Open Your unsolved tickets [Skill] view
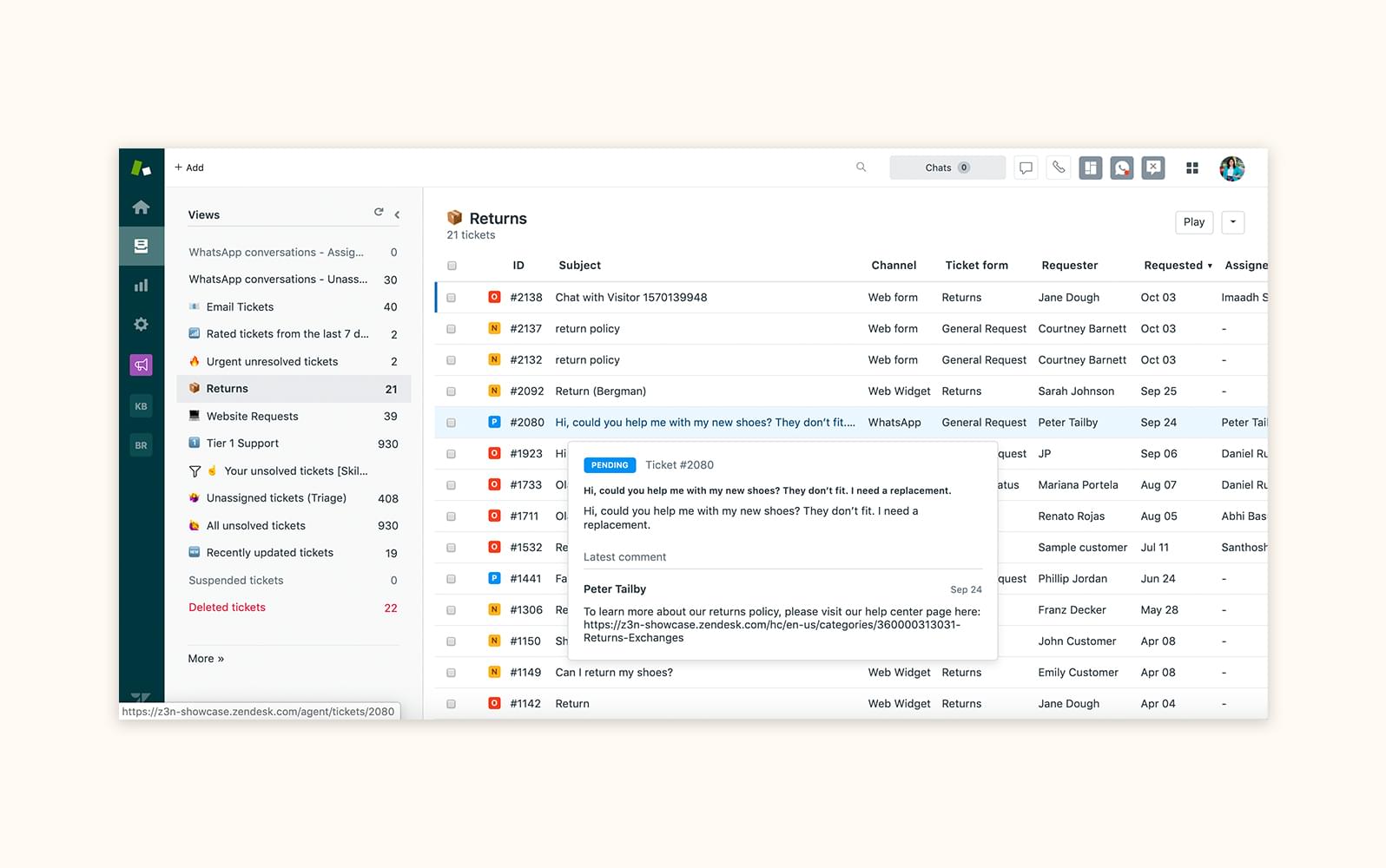Screen dimensions: 1386x868 point(294,471)
